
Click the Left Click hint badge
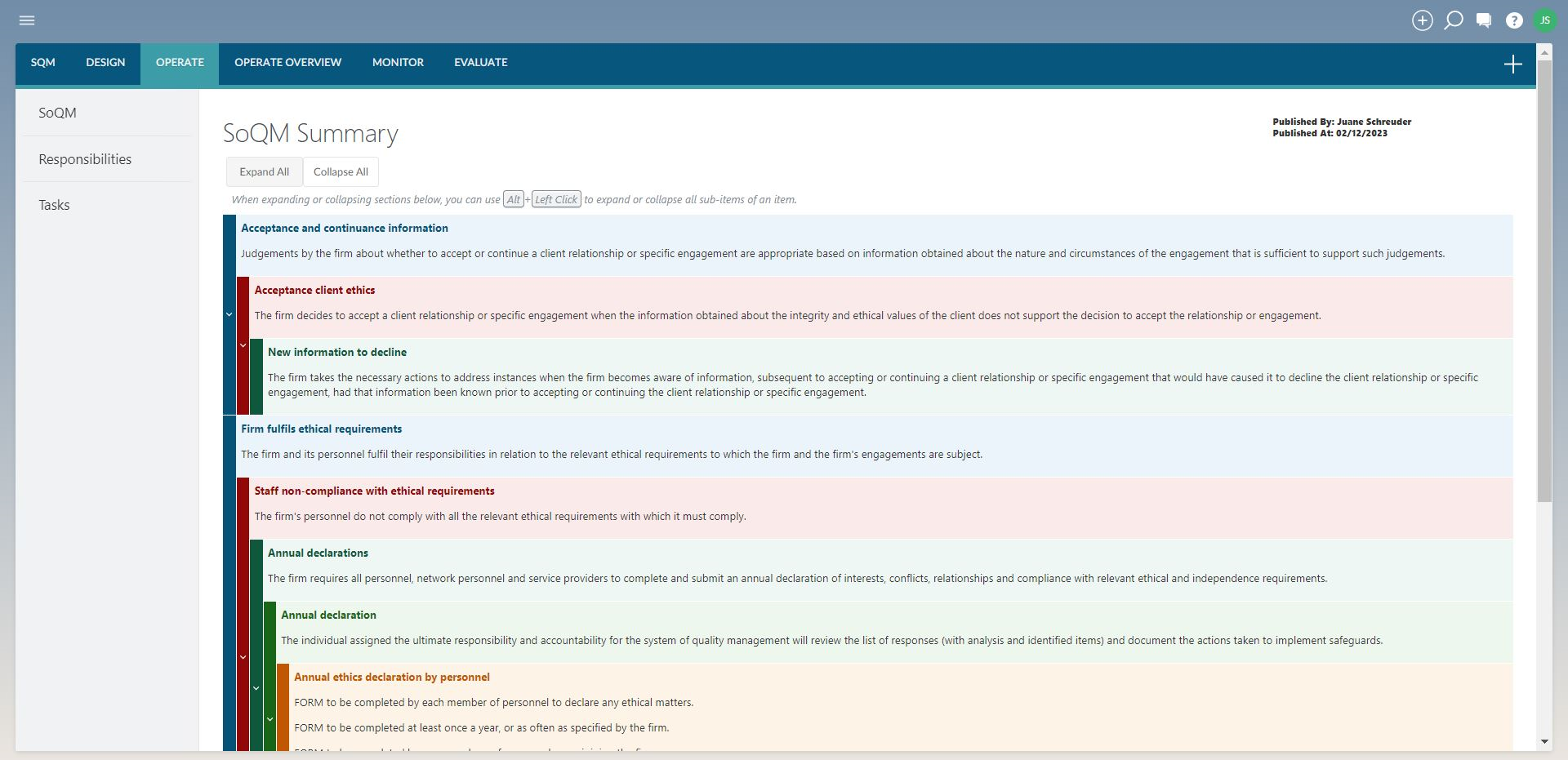pos(556,199)
